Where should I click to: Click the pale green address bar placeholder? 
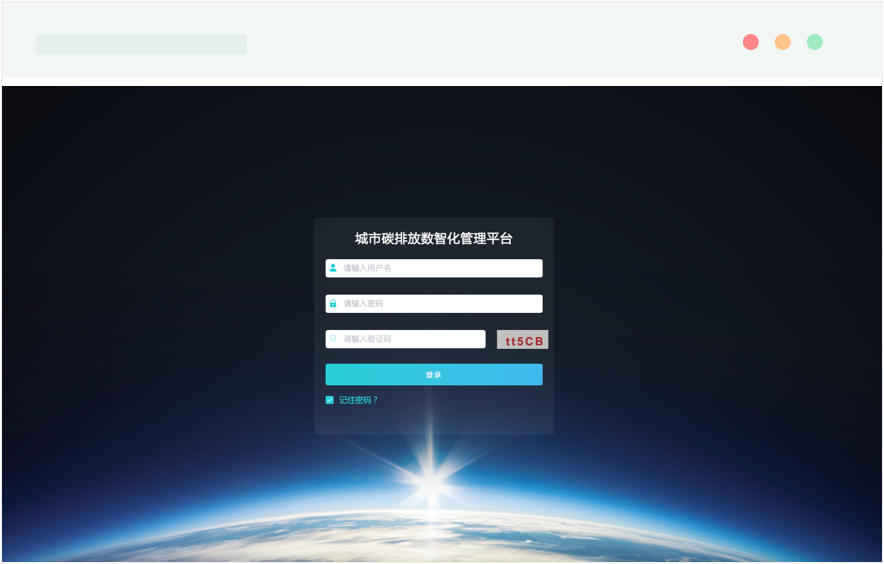click(x=142, y=45)
